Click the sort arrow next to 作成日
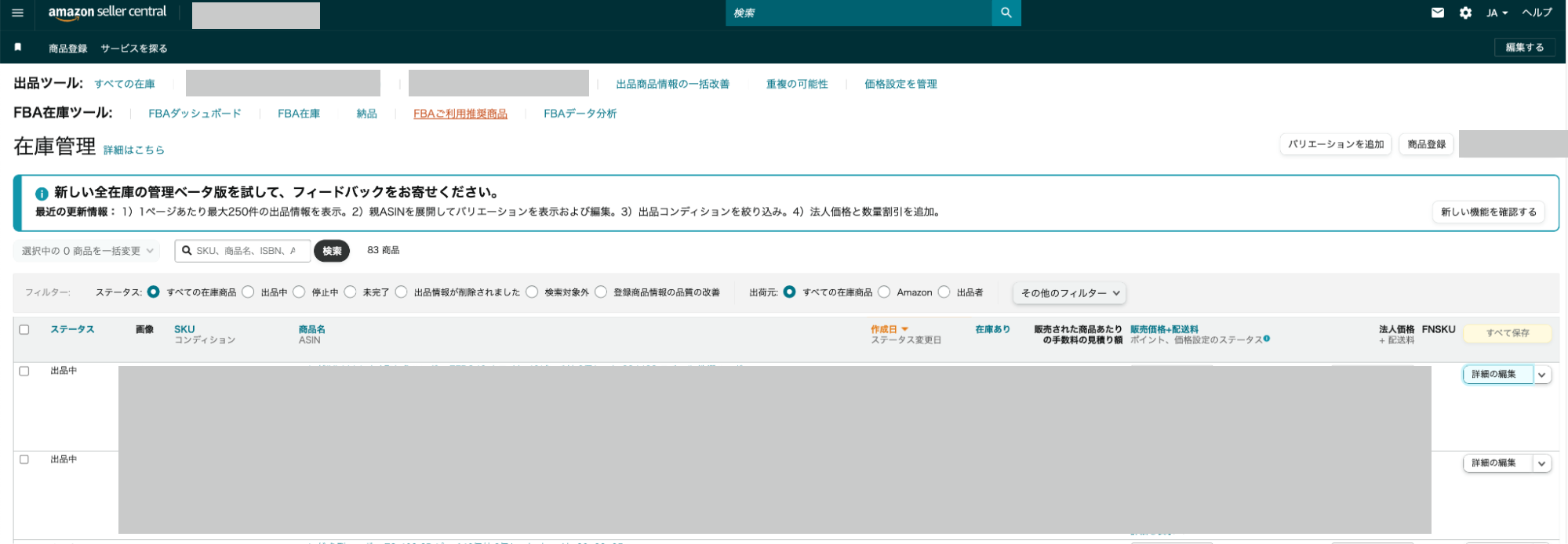 click(904, 330)
